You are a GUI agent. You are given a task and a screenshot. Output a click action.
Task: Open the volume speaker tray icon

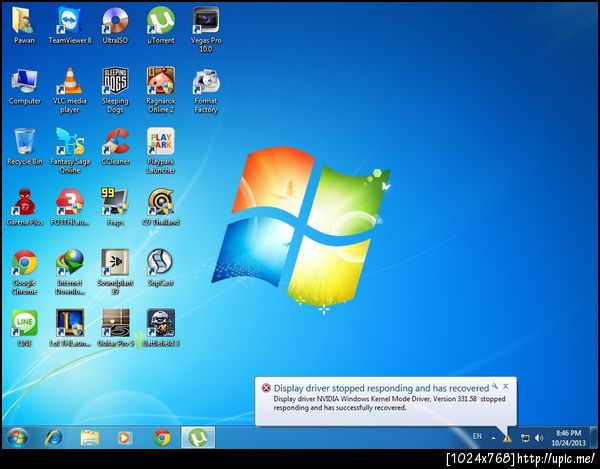(x=539, y=438)
